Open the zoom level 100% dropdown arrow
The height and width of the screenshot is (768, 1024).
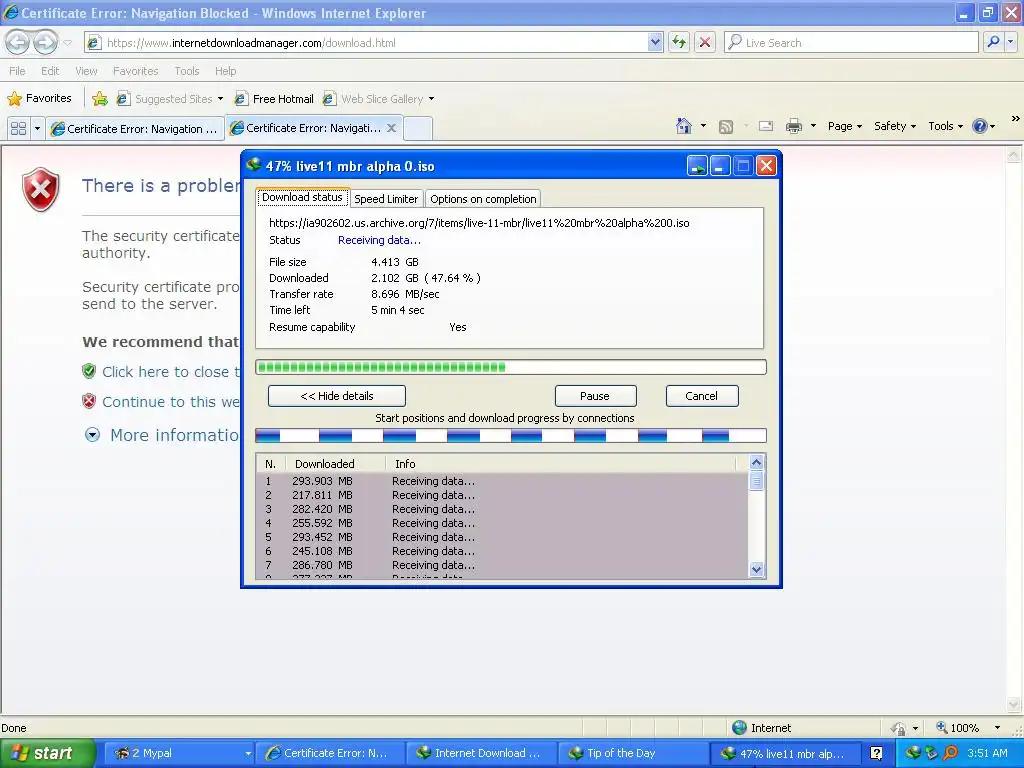pyautogui.click(x=997, y=728)
